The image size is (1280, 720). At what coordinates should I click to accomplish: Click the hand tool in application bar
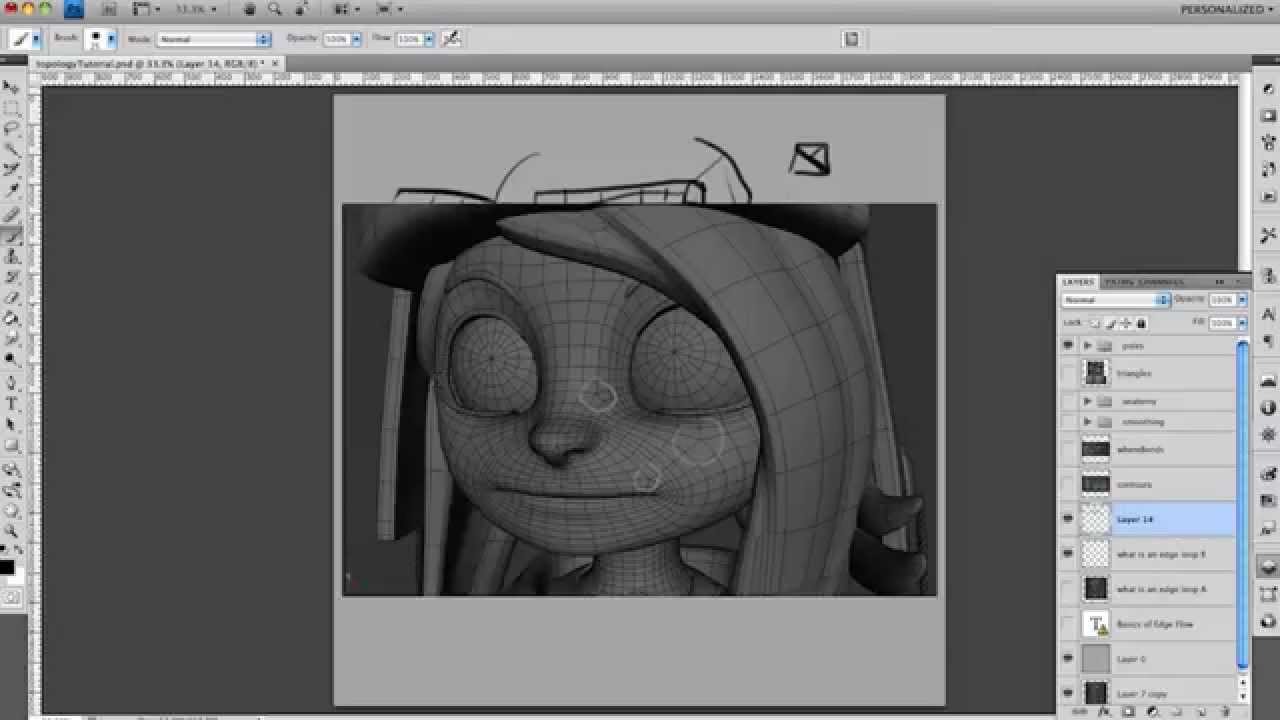[x=249, y=9]
